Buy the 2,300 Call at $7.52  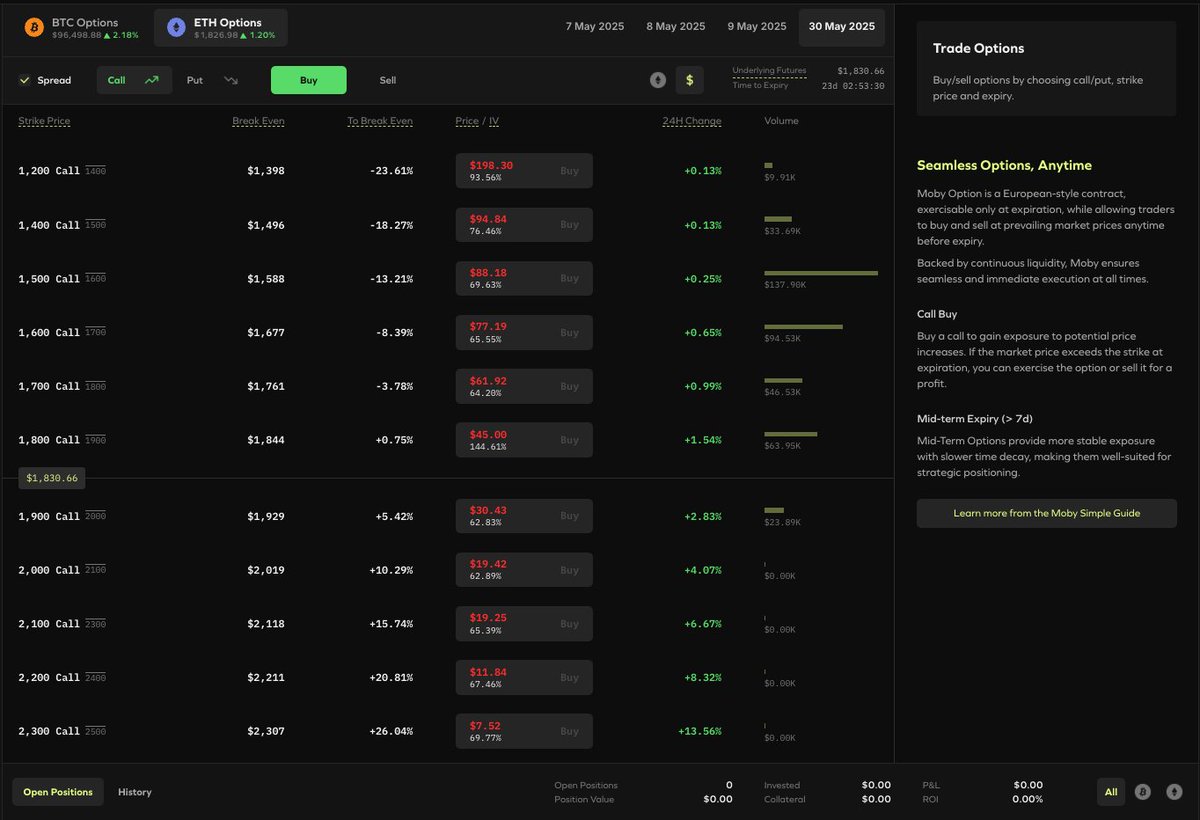click(x=524, y=732)
